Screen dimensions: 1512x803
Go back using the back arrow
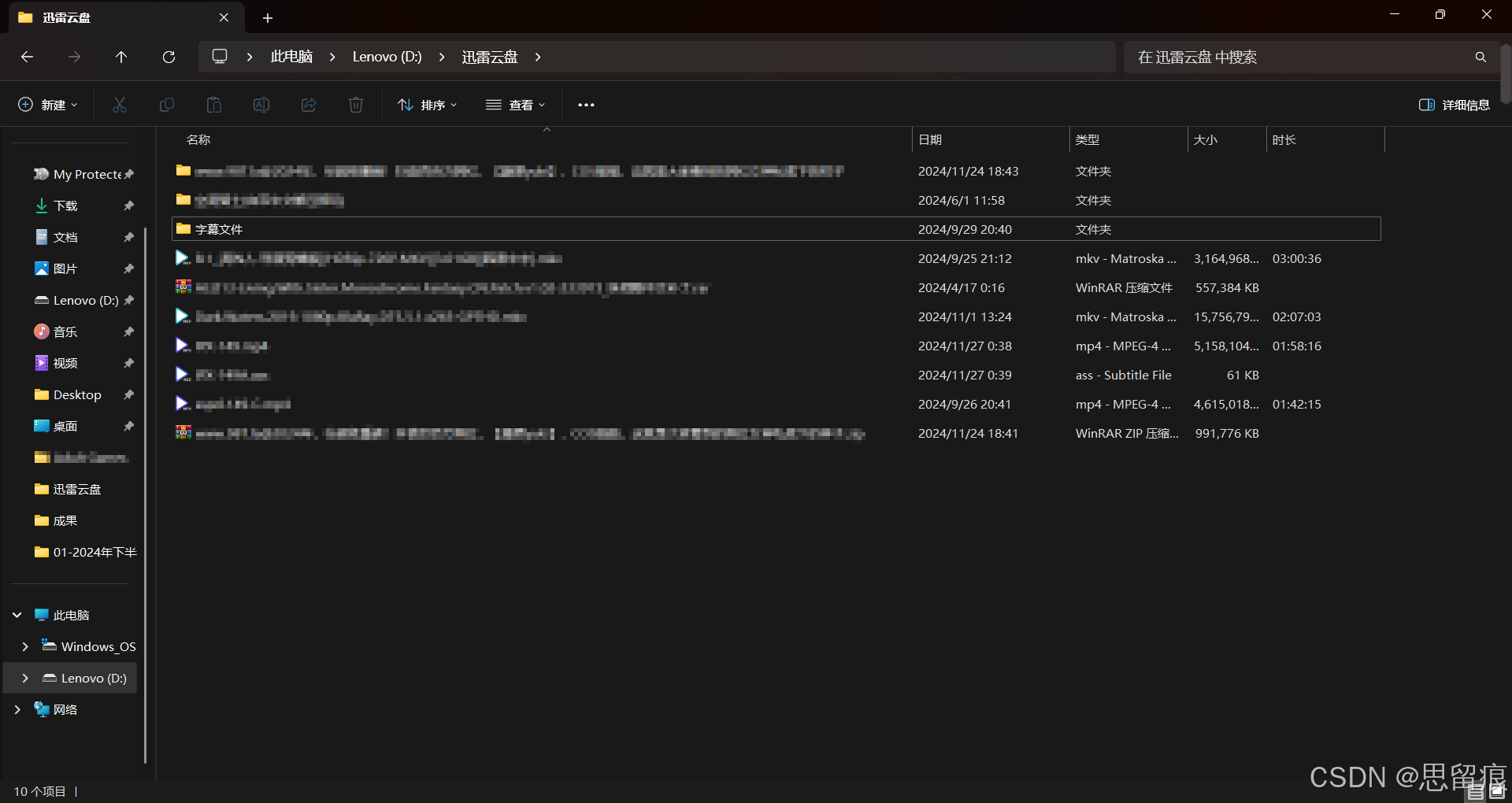coord(27,57)
